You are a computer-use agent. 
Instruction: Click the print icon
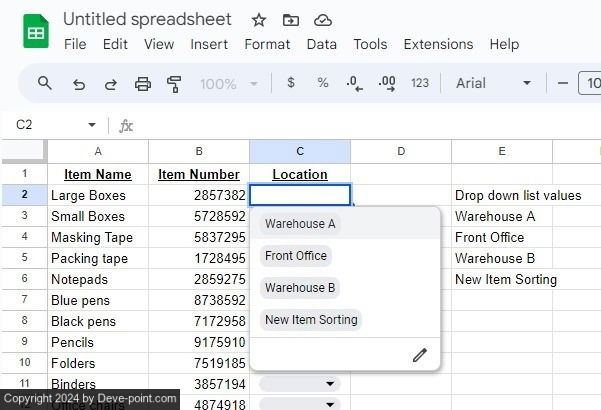(142, 84)
